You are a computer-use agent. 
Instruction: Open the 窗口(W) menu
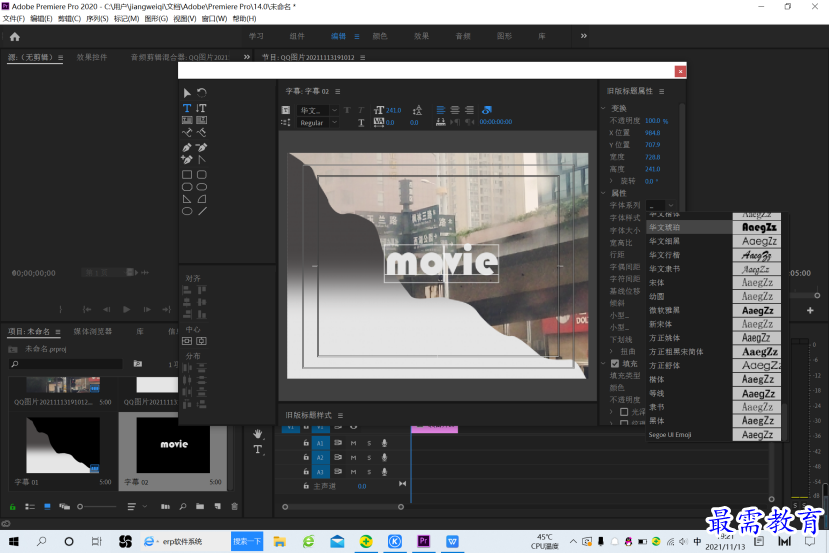pyautogui.click(x=214, y=19)
